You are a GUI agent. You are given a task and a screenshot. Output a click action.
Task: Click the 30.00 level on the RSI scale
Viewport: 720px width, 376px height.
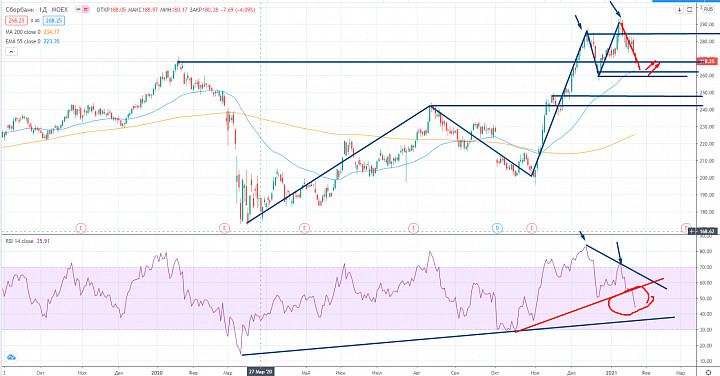707,330
